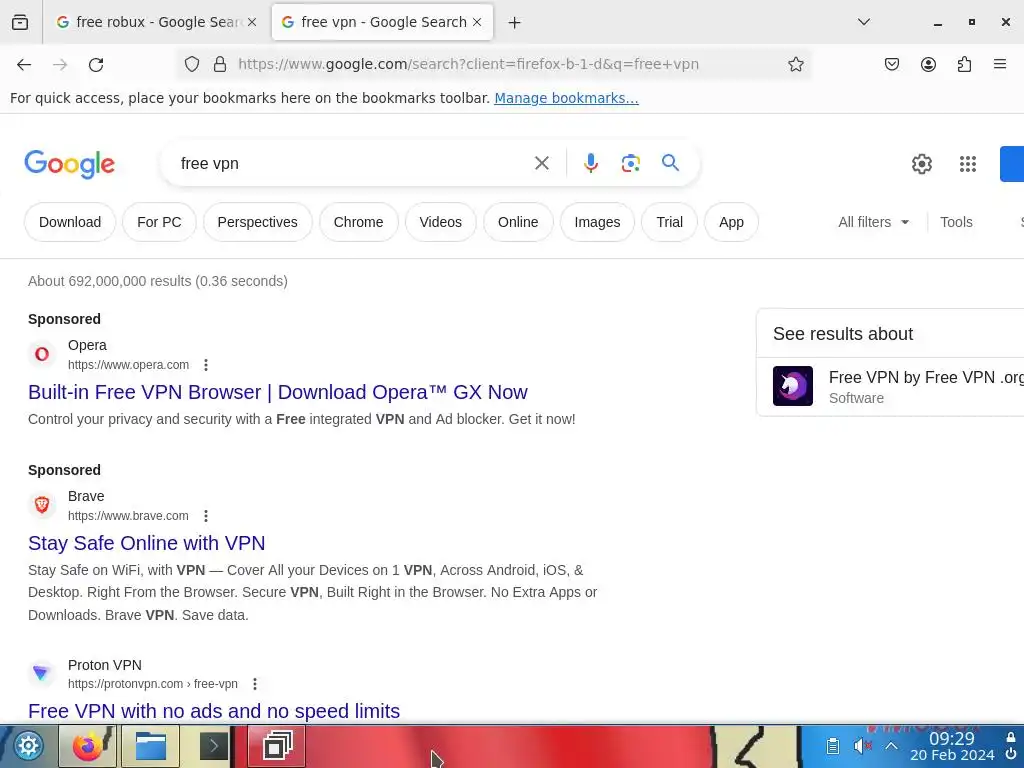
Task: Open Firefox application hamburger menu
Action: 1000,64
